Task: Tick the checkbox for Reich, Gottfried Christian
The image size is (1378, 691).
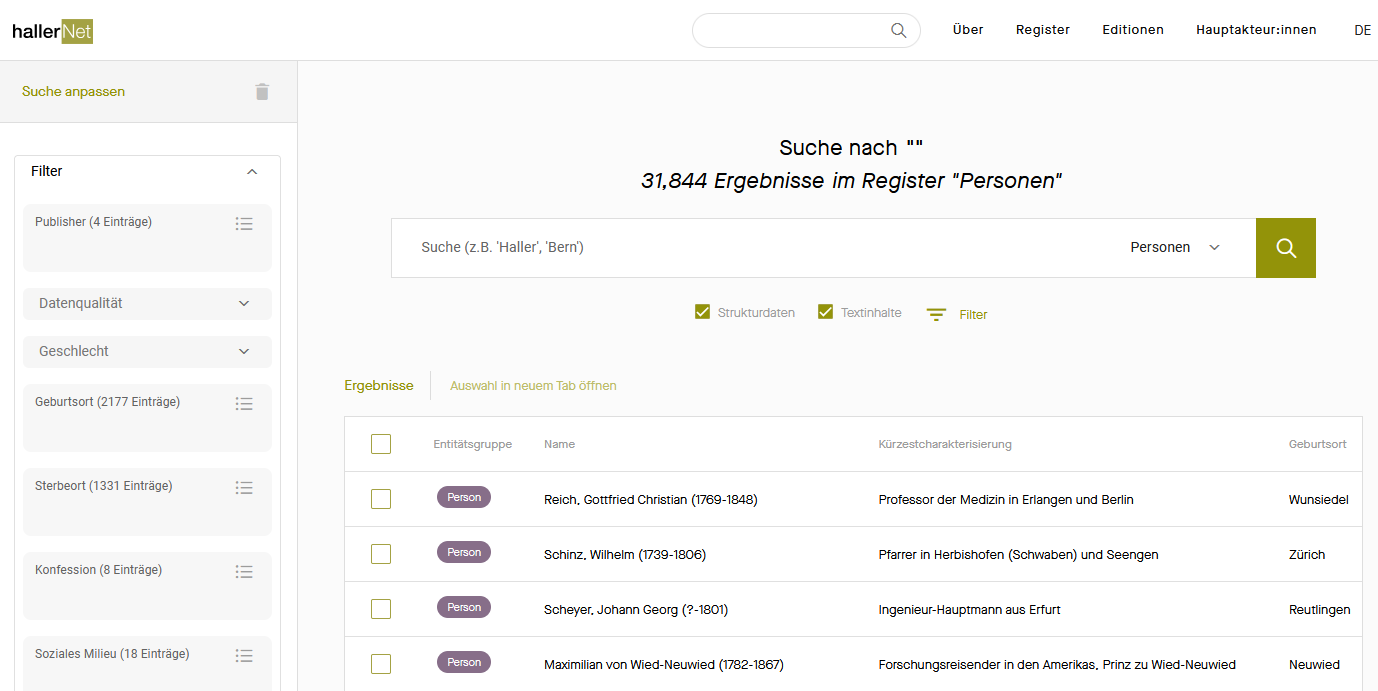Action: tap(381, 499)
